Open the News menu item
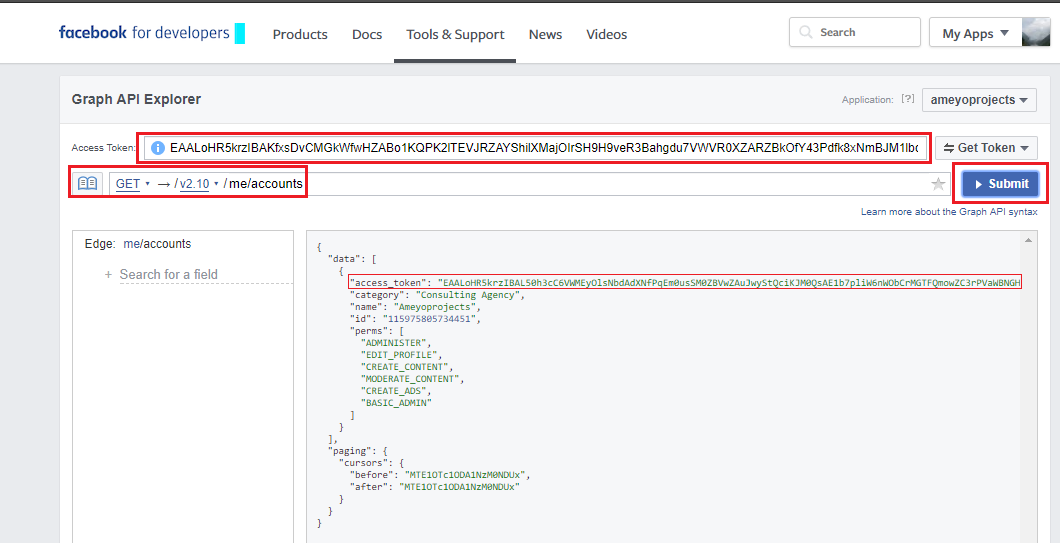 [x=546, y=34]
